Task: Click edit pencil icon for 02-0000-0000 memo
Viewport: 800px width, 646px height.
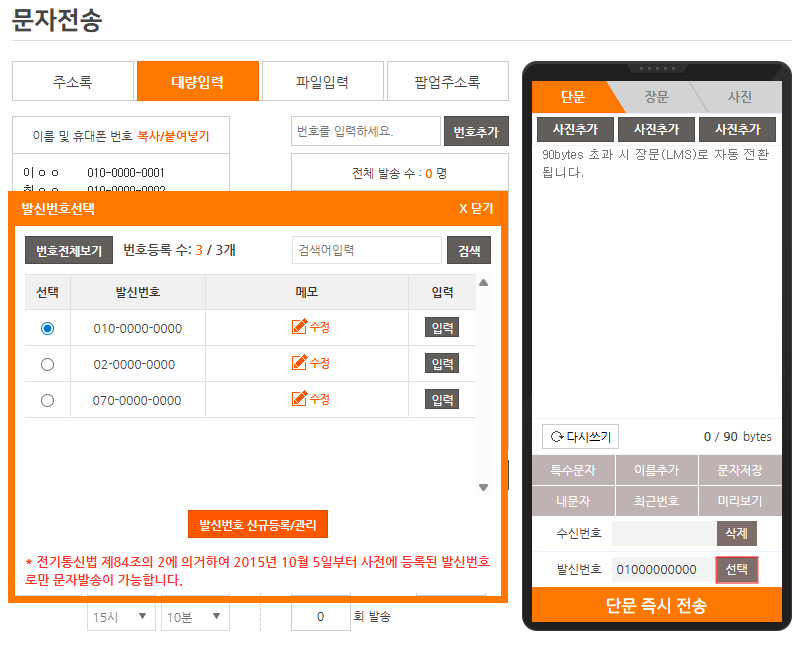Action: (300, 363)
